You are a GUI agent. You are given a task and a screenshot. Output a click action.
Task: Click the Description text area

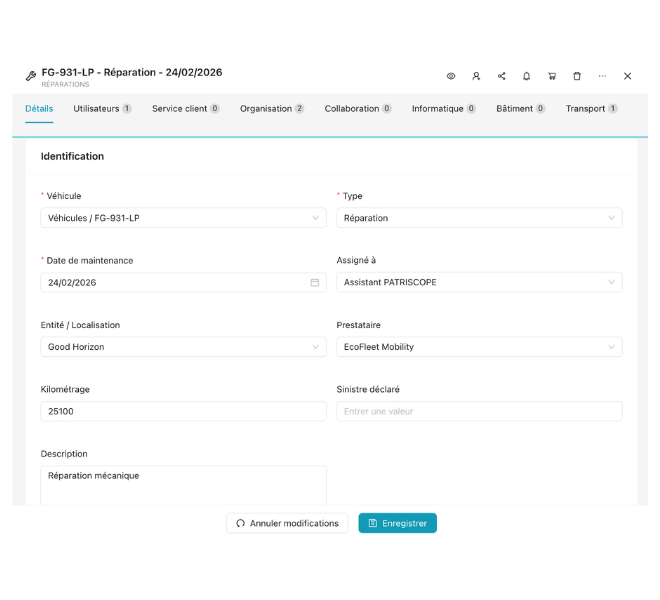[x=184, y=485]
